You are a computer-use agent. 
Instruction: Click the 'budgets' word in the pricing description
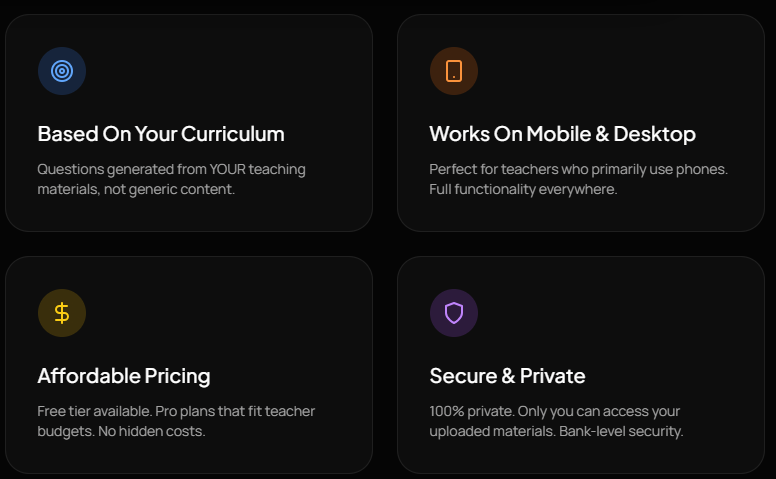[65, 431]
